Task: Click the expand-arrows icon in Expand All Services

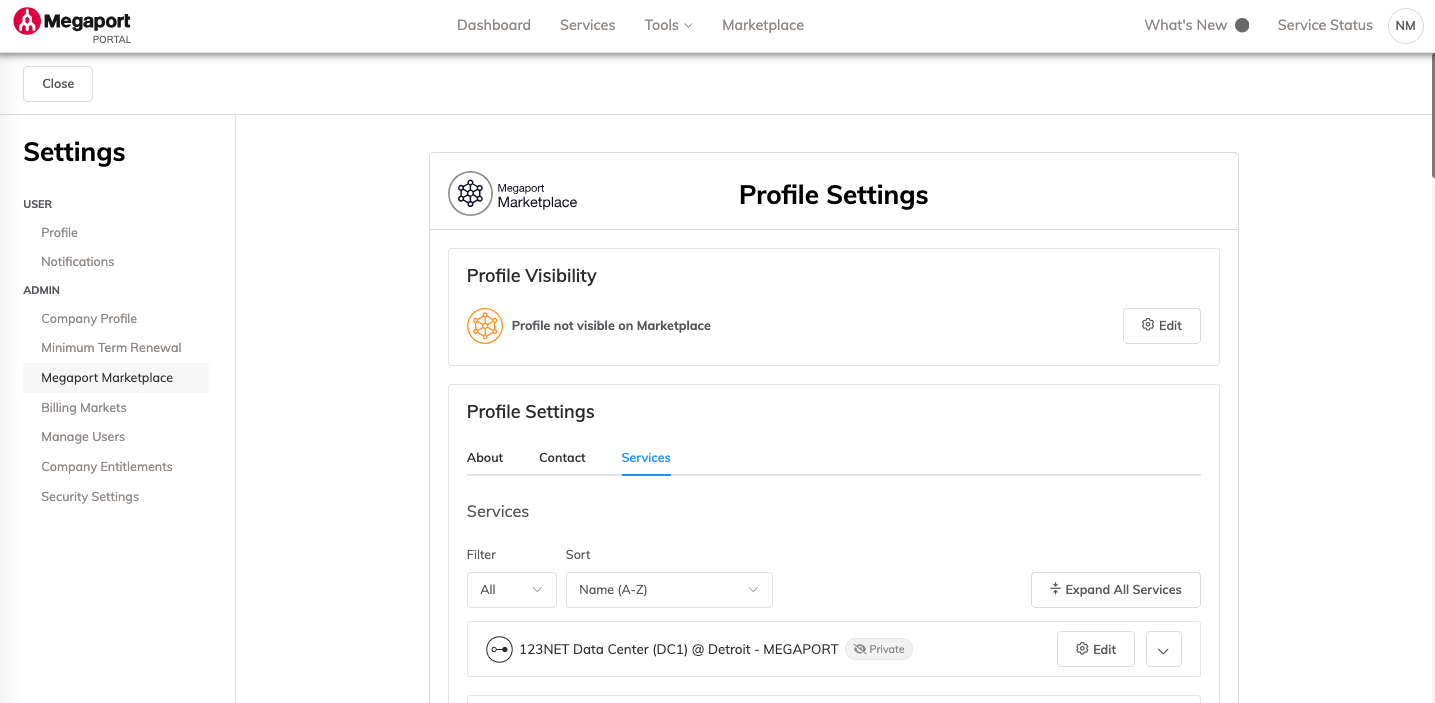Action: (x=1055, y=590)
